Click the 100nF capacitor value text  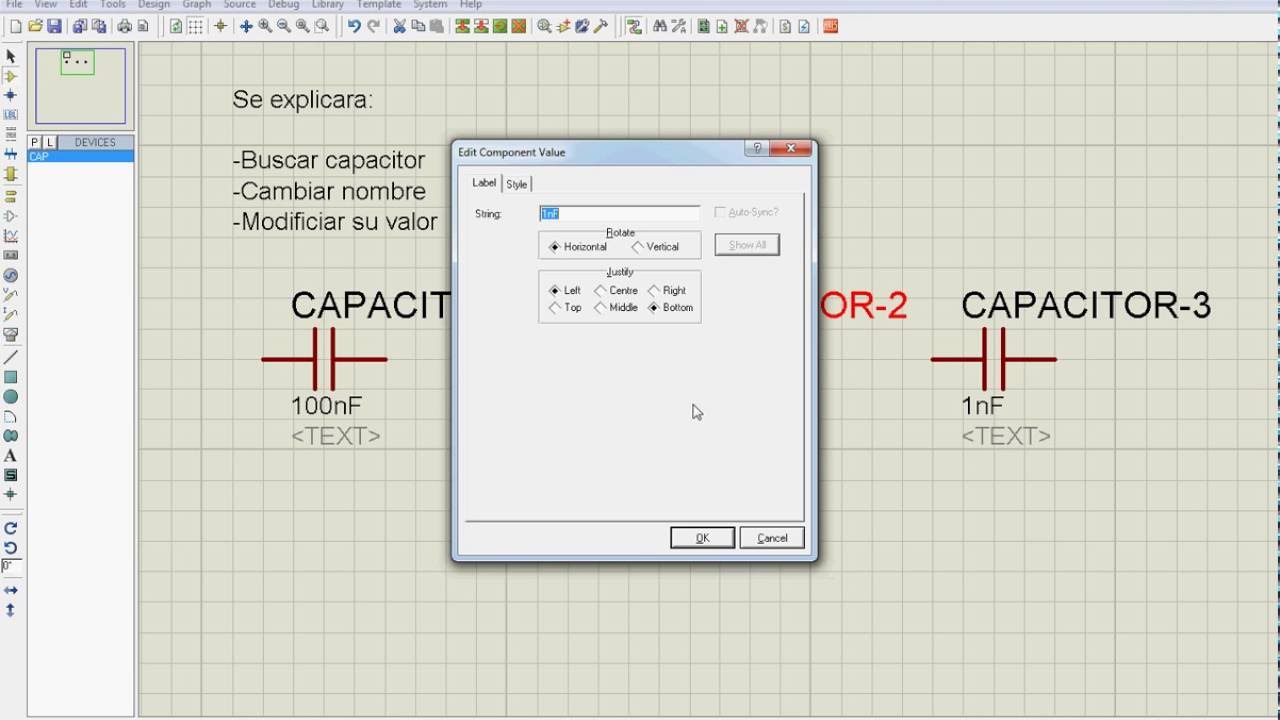point(326,406)
